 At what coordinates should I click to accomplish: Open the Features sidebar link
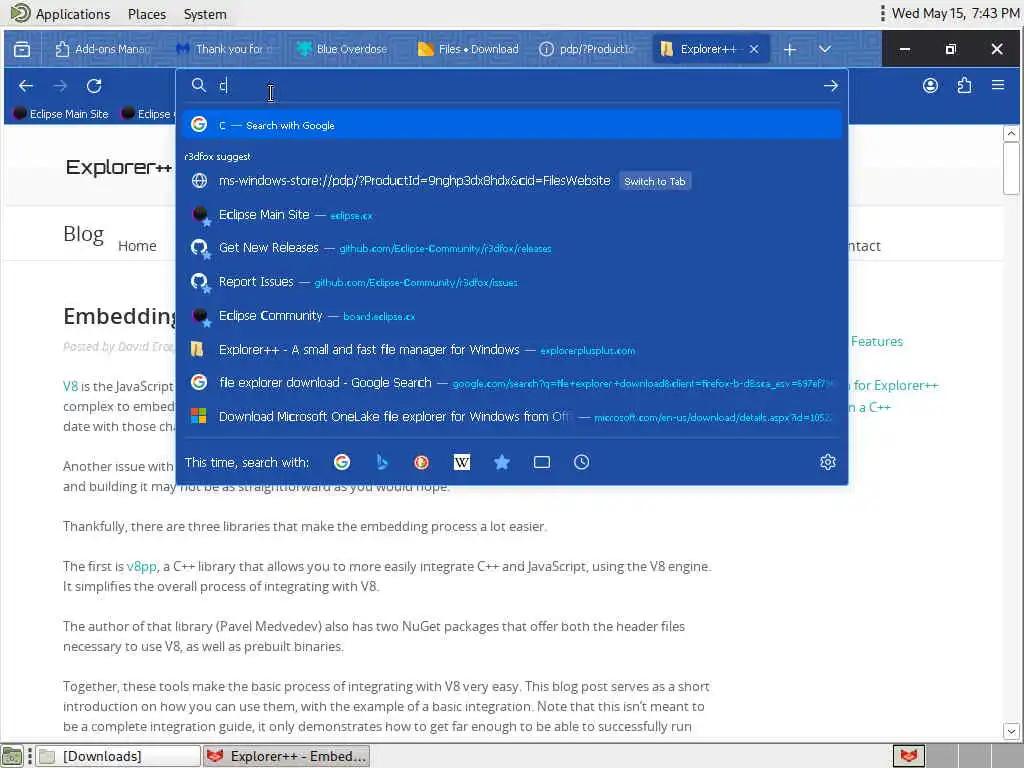coord(876,342)
